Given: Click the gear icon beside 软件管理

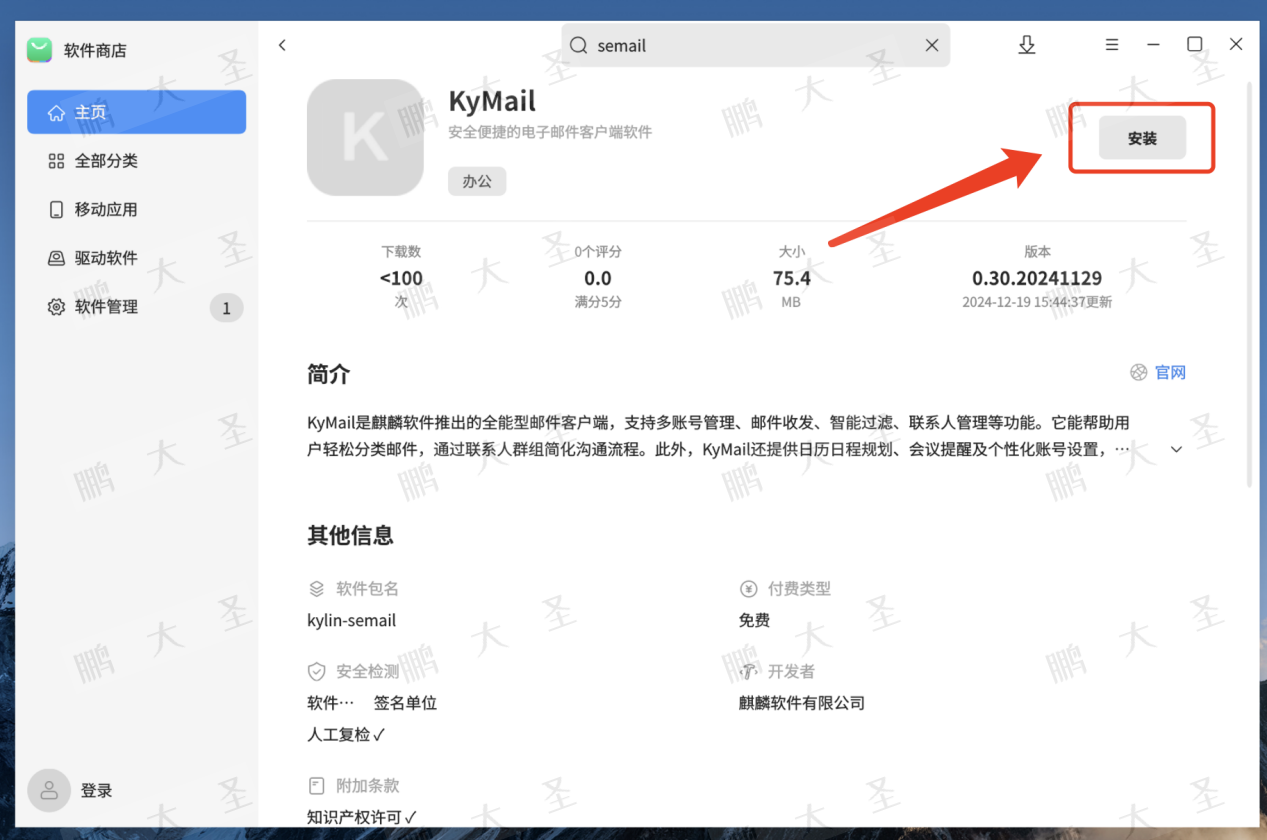Looking at the screenshot, I should click(56, 307).
